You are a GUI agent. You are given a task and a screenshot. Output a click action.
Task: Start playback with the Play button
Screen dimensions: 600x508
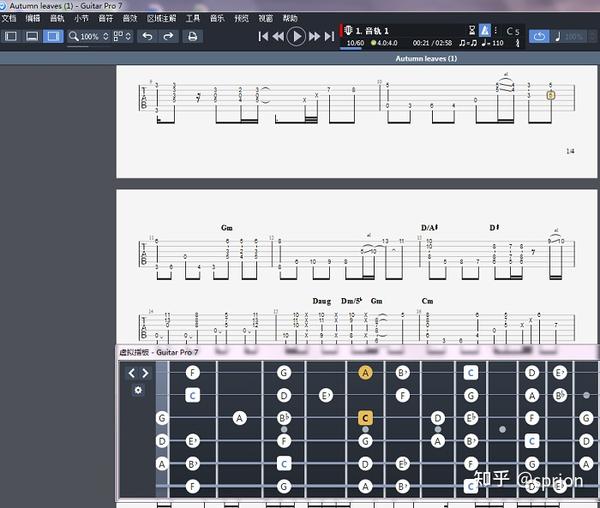point(296,37)
